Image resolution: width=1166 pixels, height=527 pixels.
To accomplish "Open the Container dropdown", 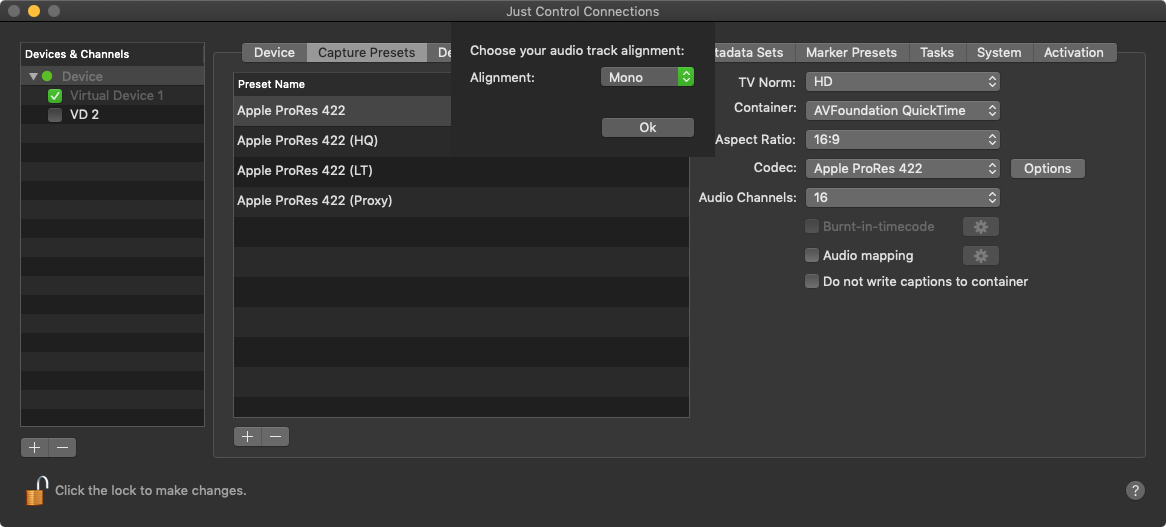I will point(903,111).
